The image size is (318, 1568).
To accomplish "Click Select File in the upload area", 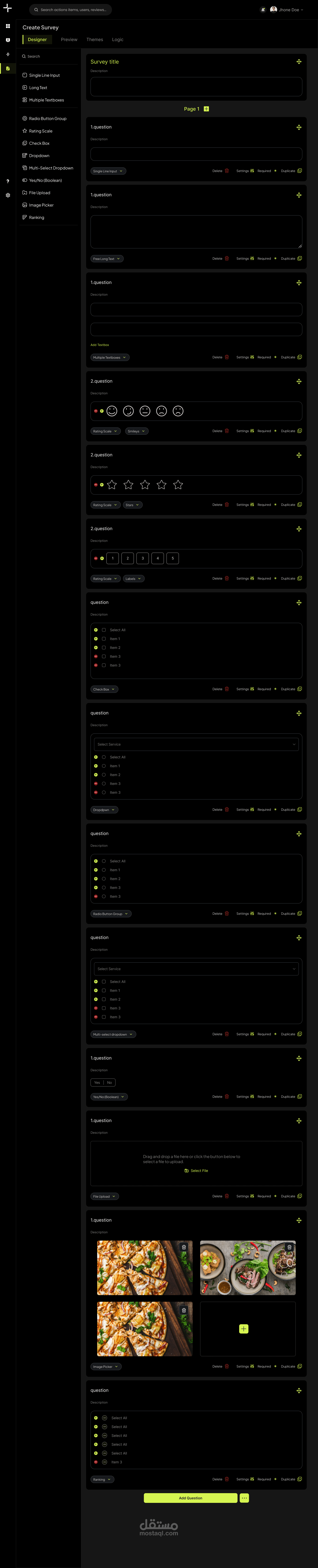I will [196, 1171].
